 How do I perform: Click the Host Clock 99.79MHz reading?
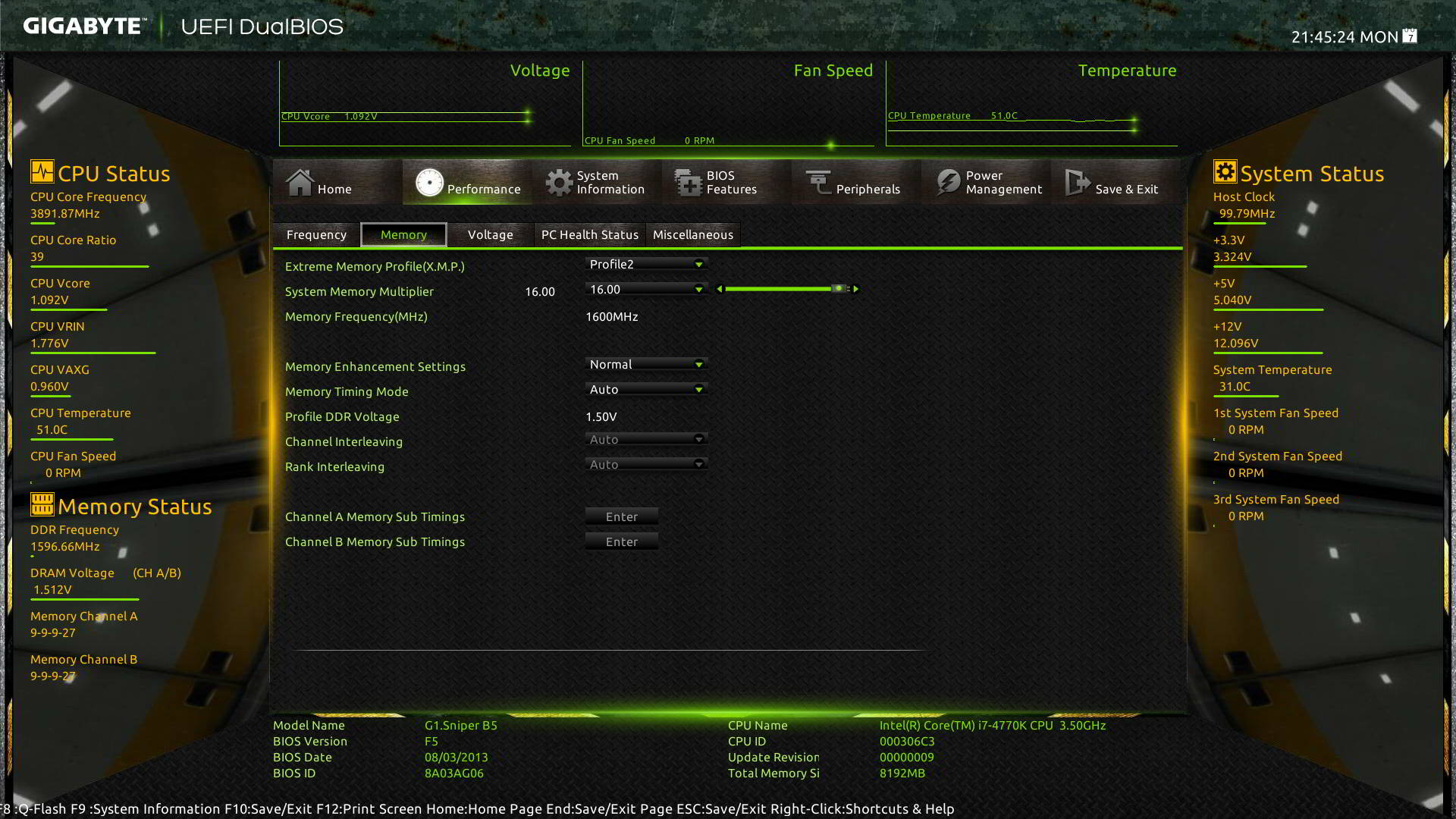pos(1247,213)
